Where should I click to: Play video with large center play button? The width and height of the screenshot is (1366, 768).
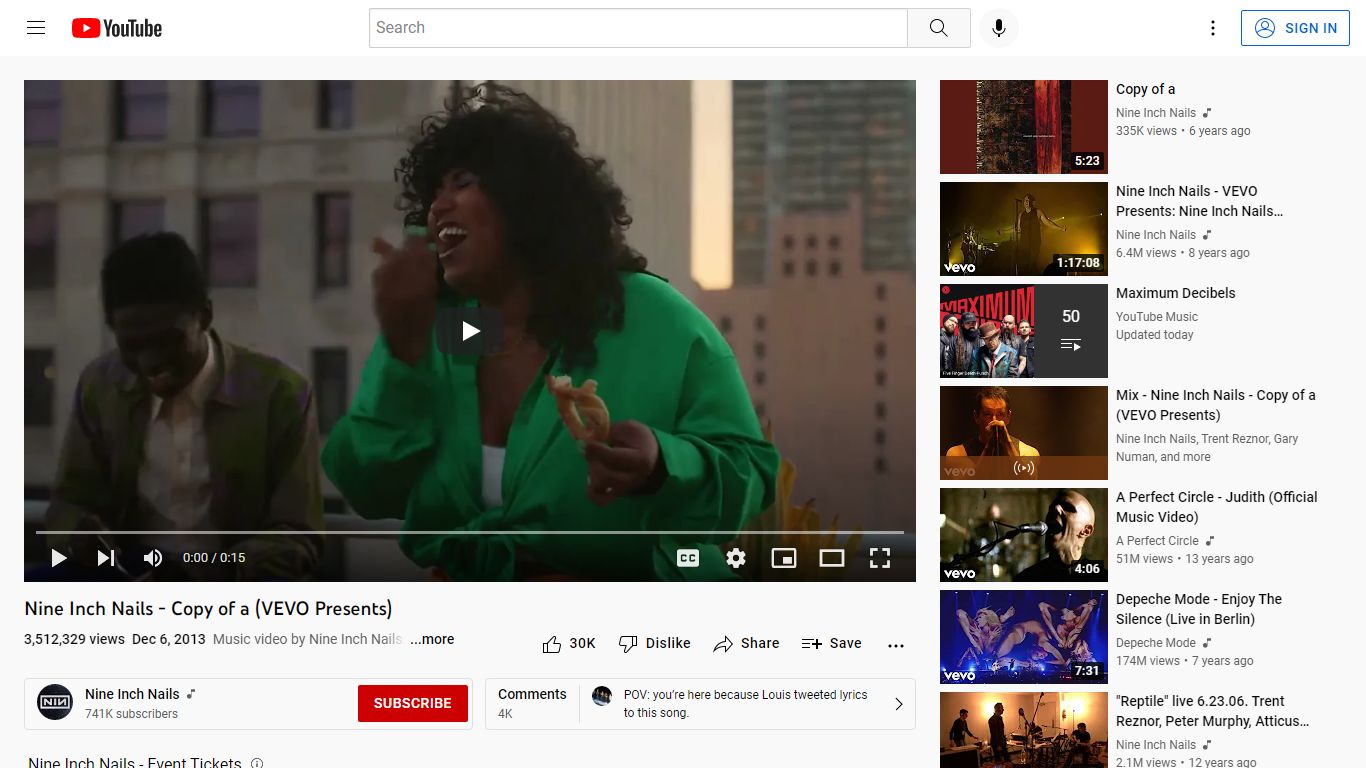pos(470,331)
